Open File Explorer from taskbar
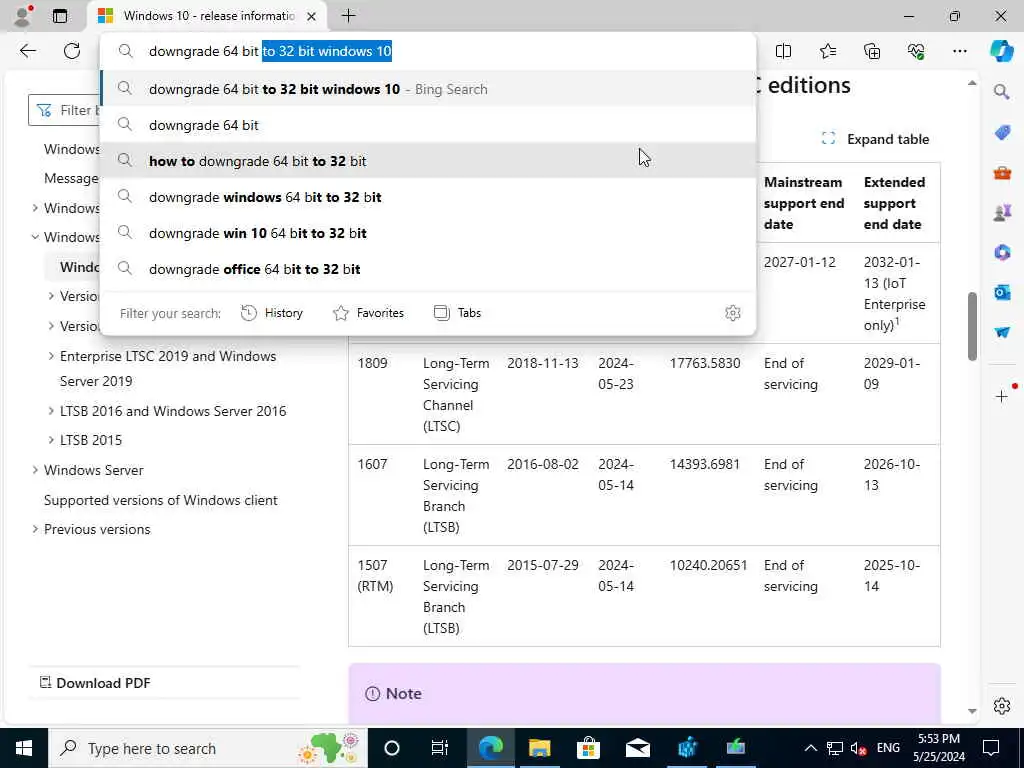 click(x=539, y=748)
